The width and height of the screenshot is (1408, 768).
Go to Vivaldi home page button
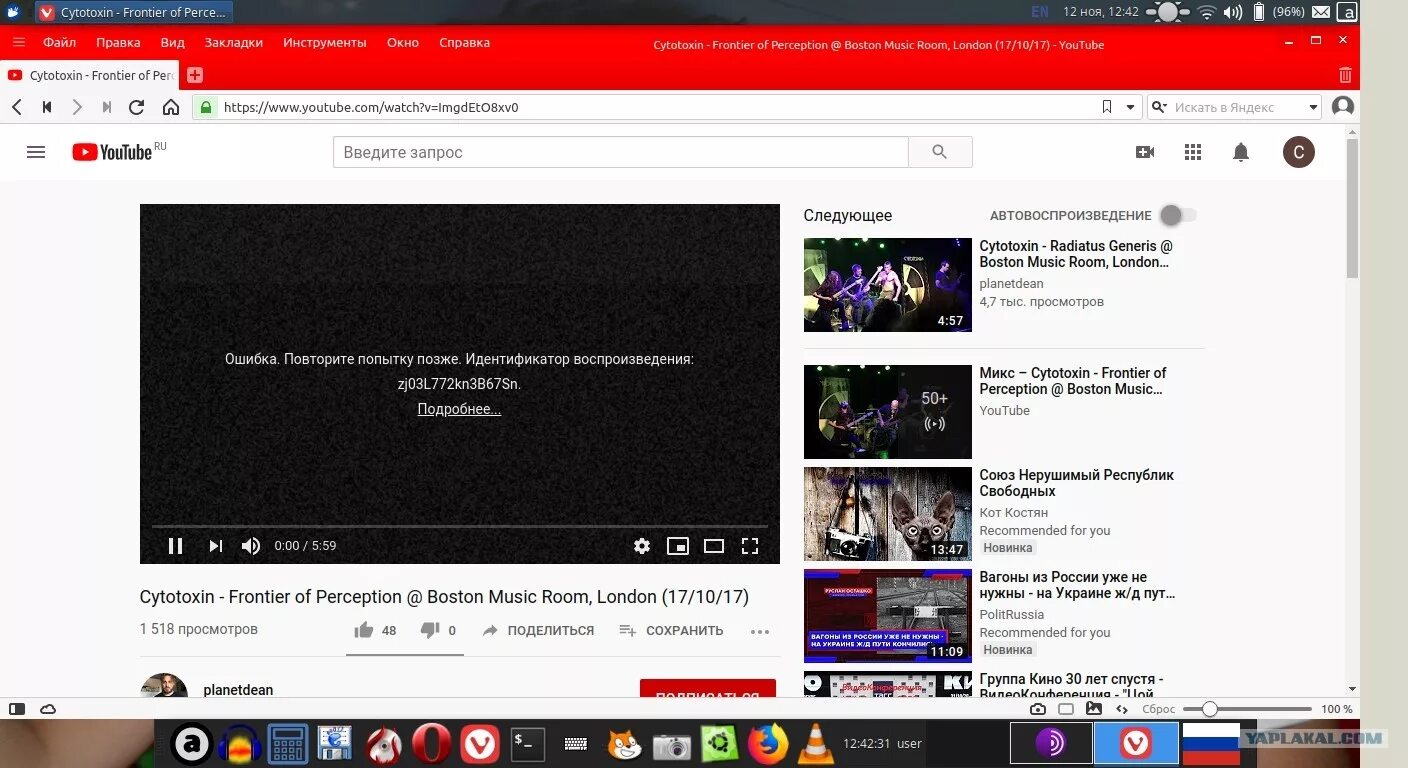coord(171,107)
